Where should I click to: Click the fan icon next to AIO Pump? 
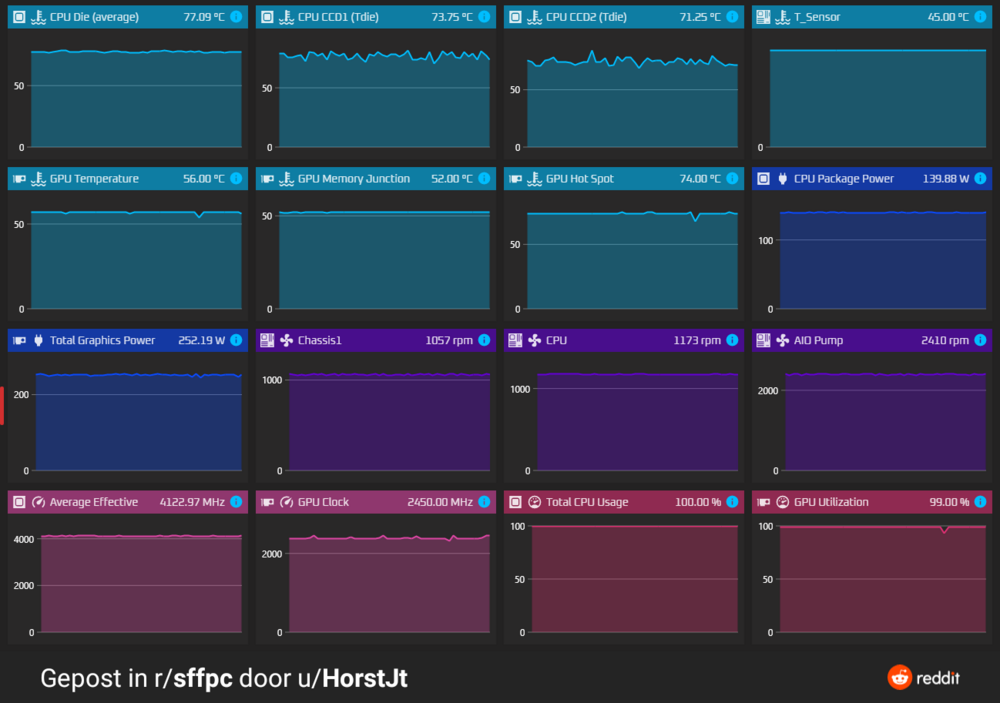pyautogui.click(x=782, y=340)
